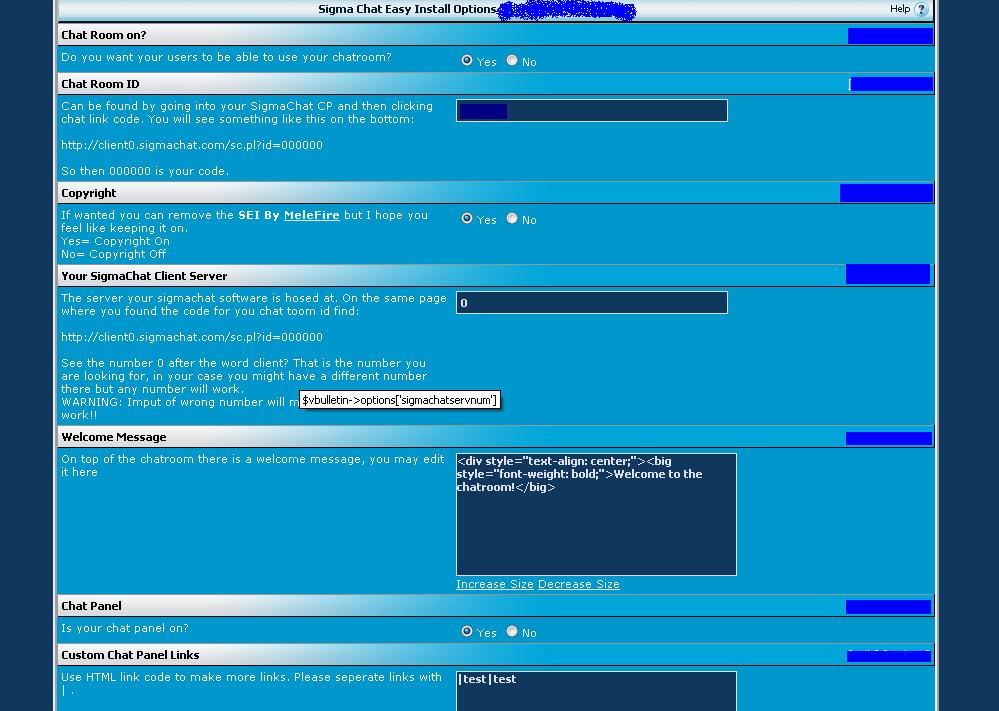
Task: Select Yes for Copyright option
Action: pos(467,219)
